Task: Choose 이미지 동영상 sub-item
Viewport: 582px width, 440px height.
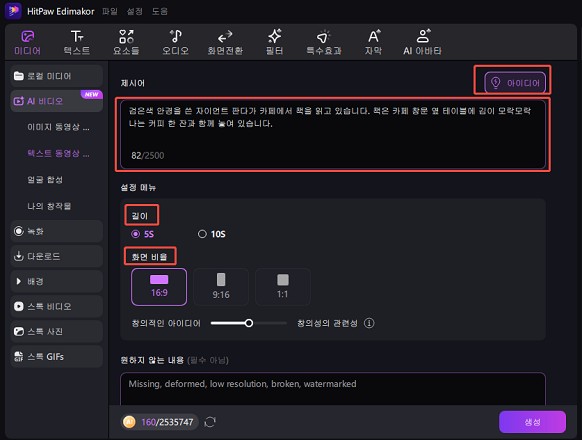Action: tap(58, 127)
